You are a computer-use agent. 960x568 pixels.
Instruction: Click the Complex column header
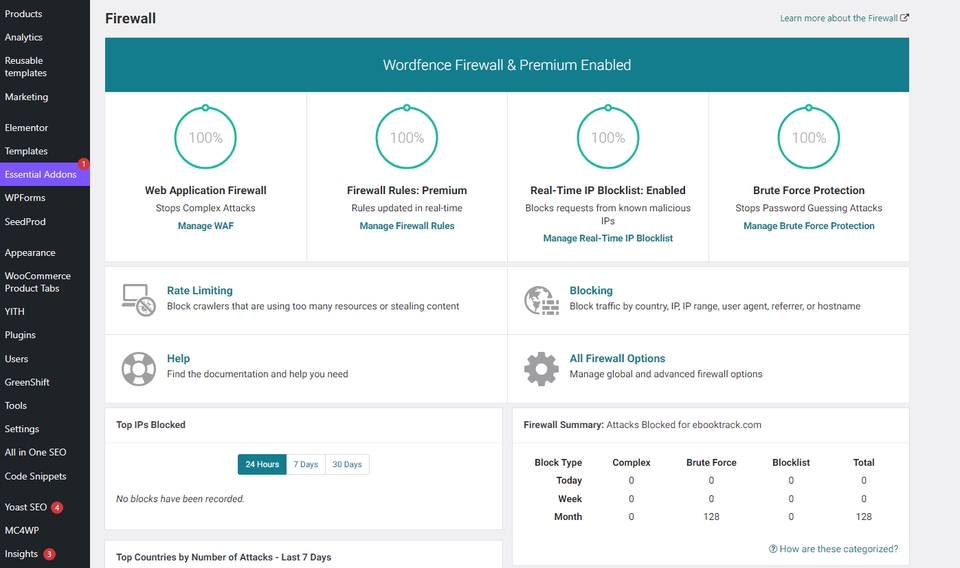631,463
